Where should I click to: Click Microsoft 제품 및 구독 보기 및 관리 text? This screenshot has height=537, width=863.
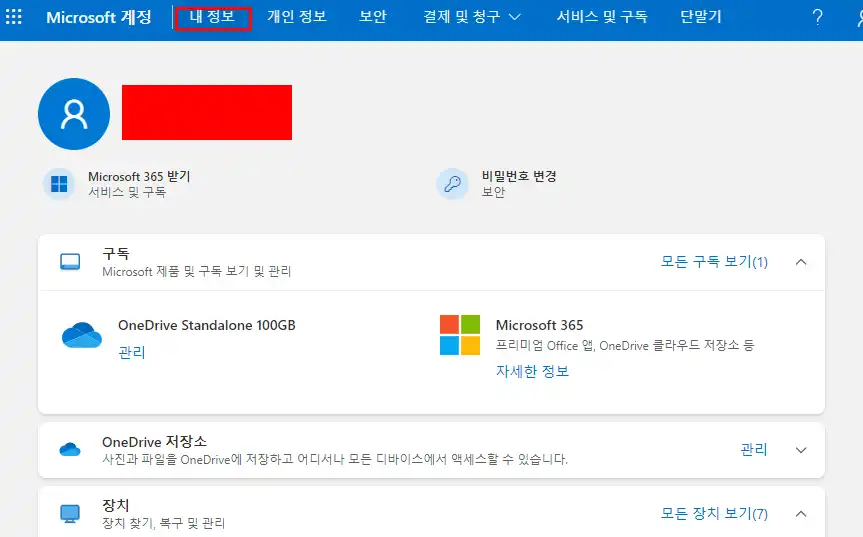pos(196,271)
